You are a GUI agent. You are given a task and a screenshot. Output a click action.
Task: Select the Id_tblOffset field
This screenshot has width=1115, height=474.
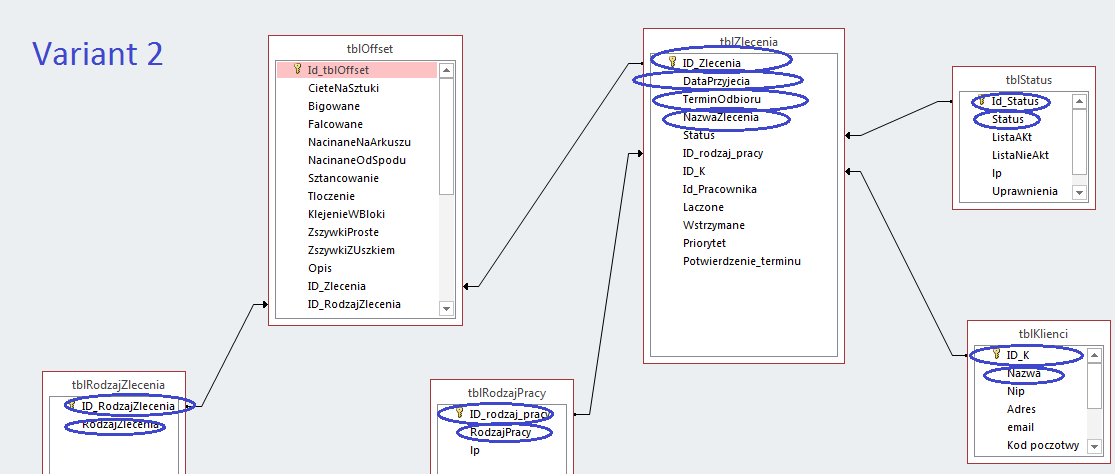[357, 70]
